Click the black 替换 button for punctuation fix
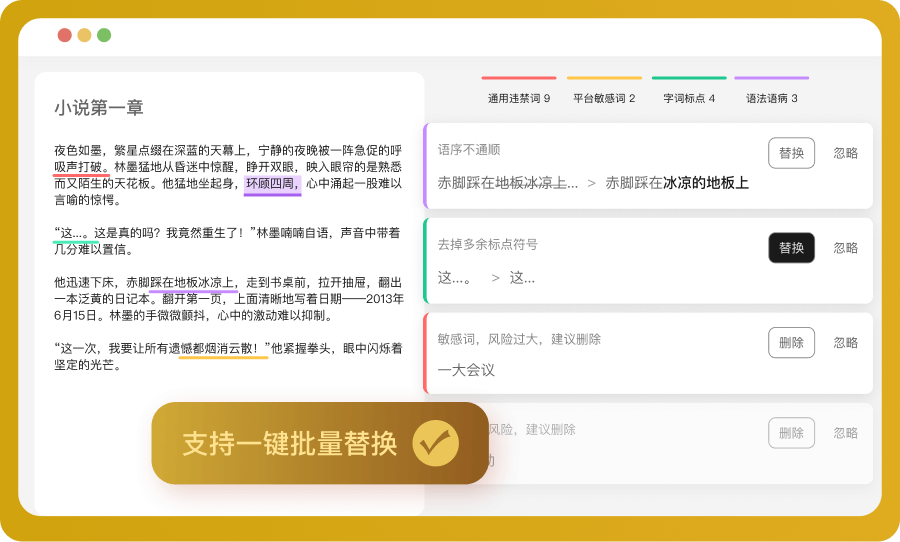The height and width of the screenshot is (542, 900). (791, 248)
